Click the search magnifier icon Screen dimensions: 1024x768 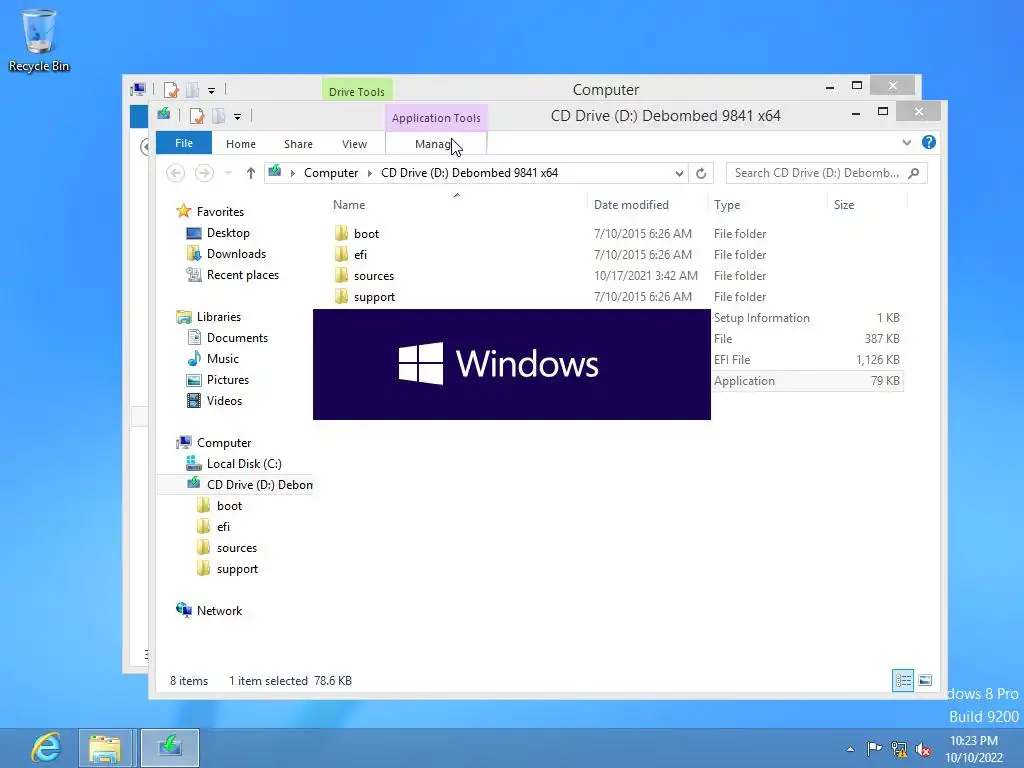(x=914, y=173)
